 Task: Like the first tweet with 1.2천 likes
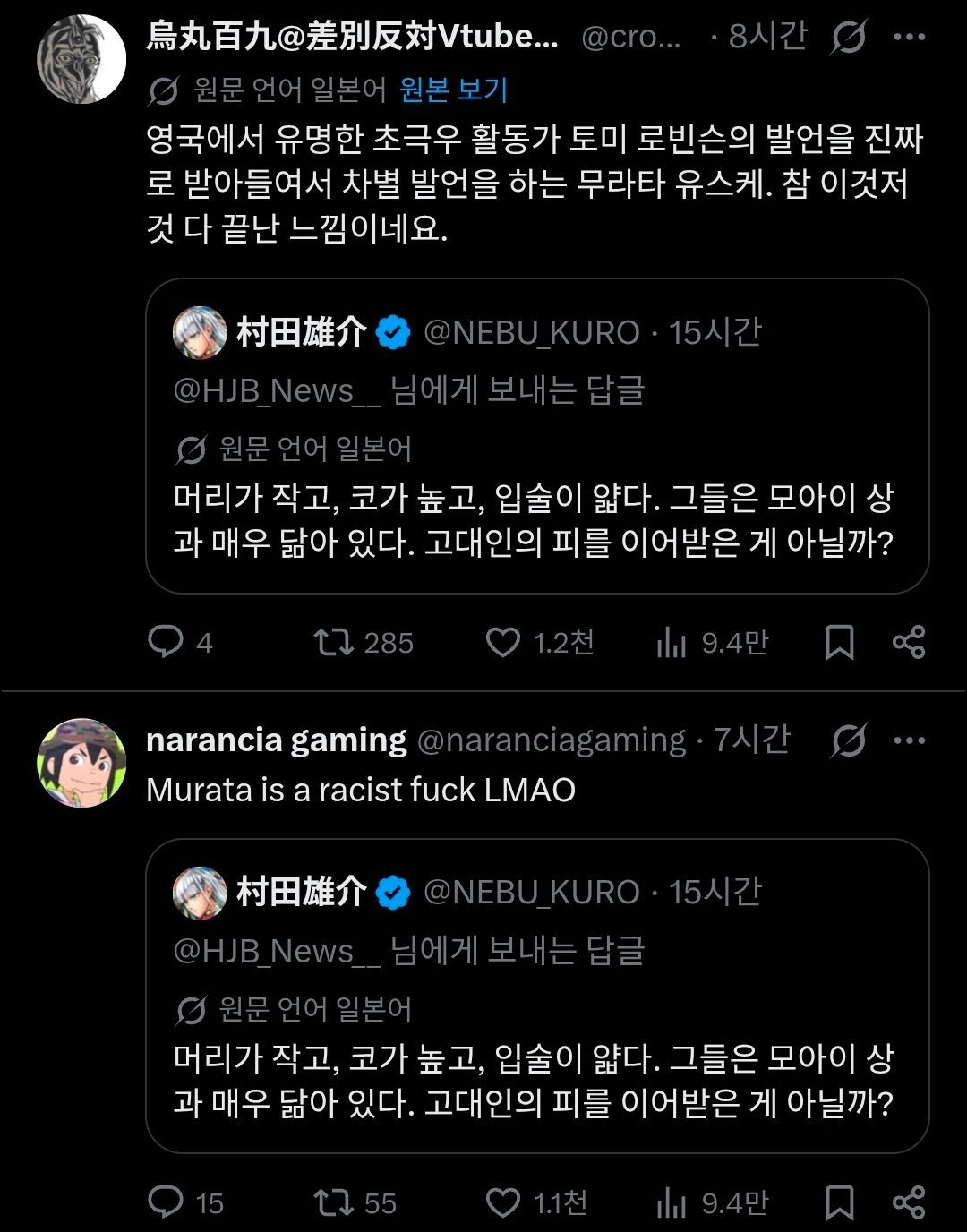(502, 642)
